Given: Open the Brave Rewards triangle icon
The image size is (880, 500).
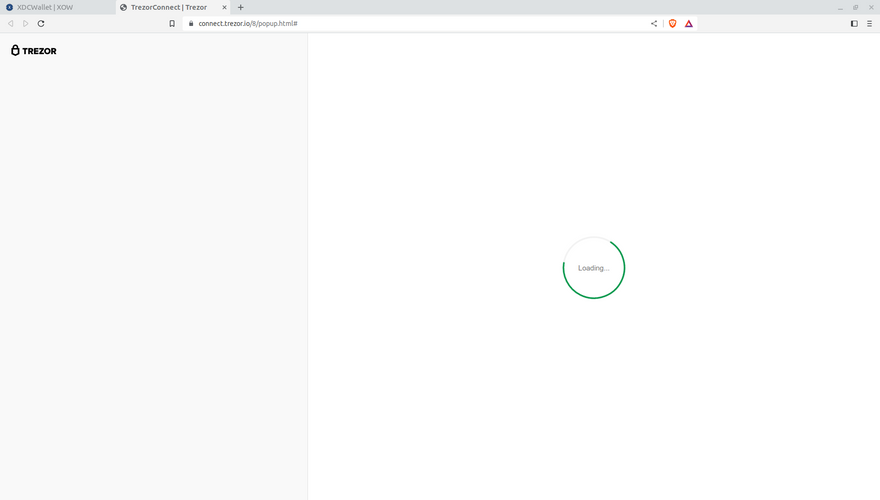Looking at the screenshot, I should pos(689,23).
